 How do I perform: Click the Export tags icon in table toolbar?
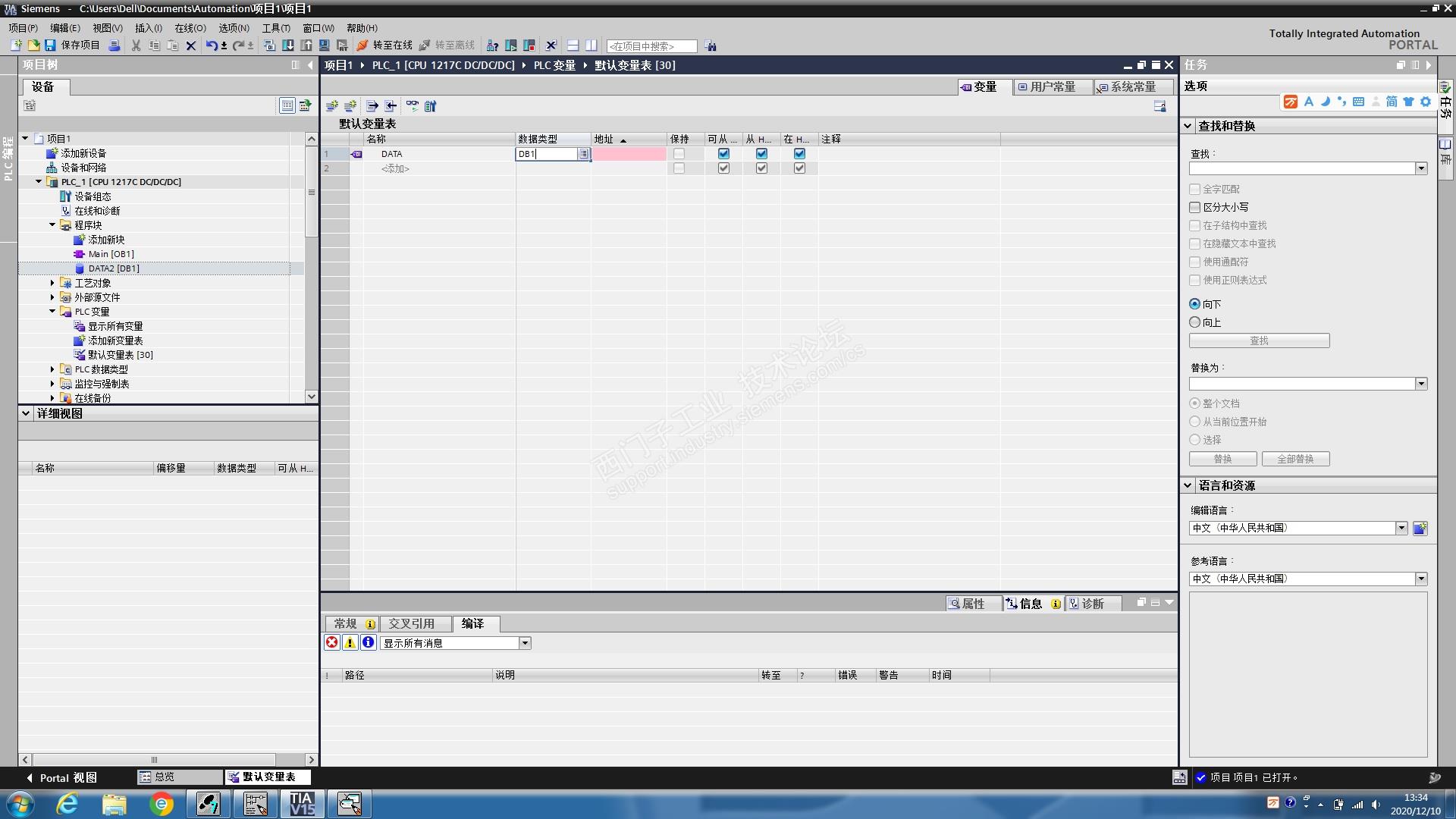tap(372, 106)
